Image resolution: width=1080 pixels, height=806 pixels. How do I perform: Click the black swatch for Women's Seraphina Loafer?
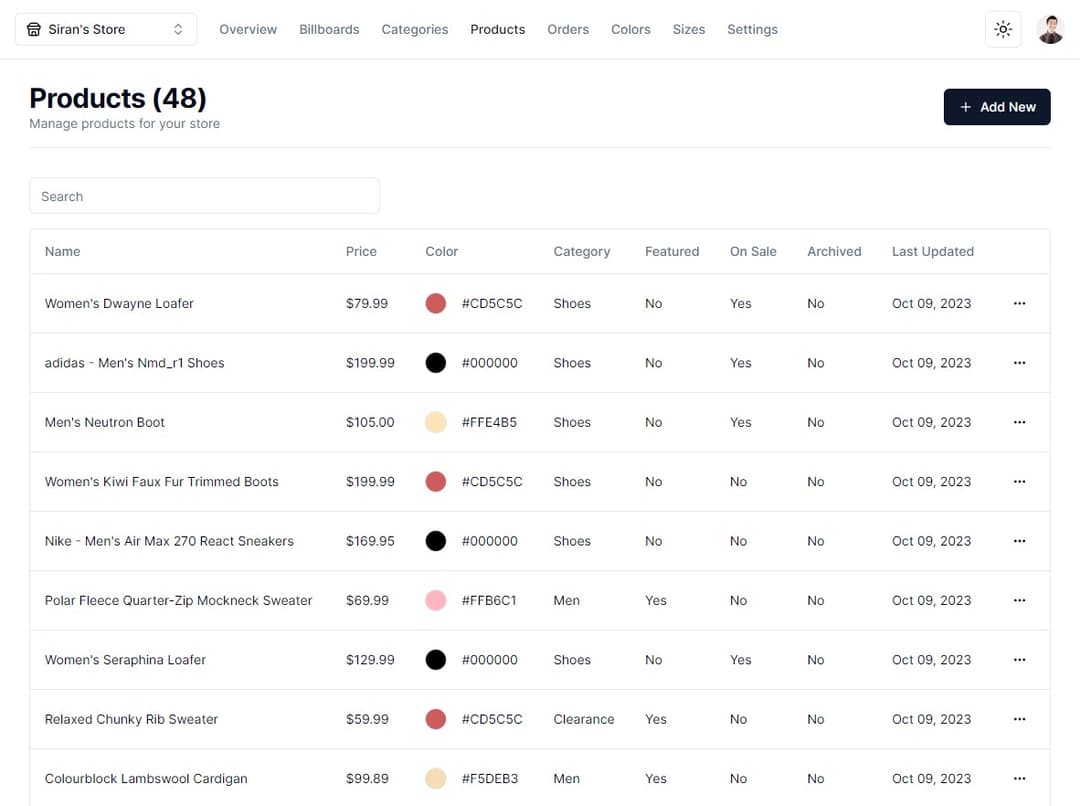coord(435,660)
